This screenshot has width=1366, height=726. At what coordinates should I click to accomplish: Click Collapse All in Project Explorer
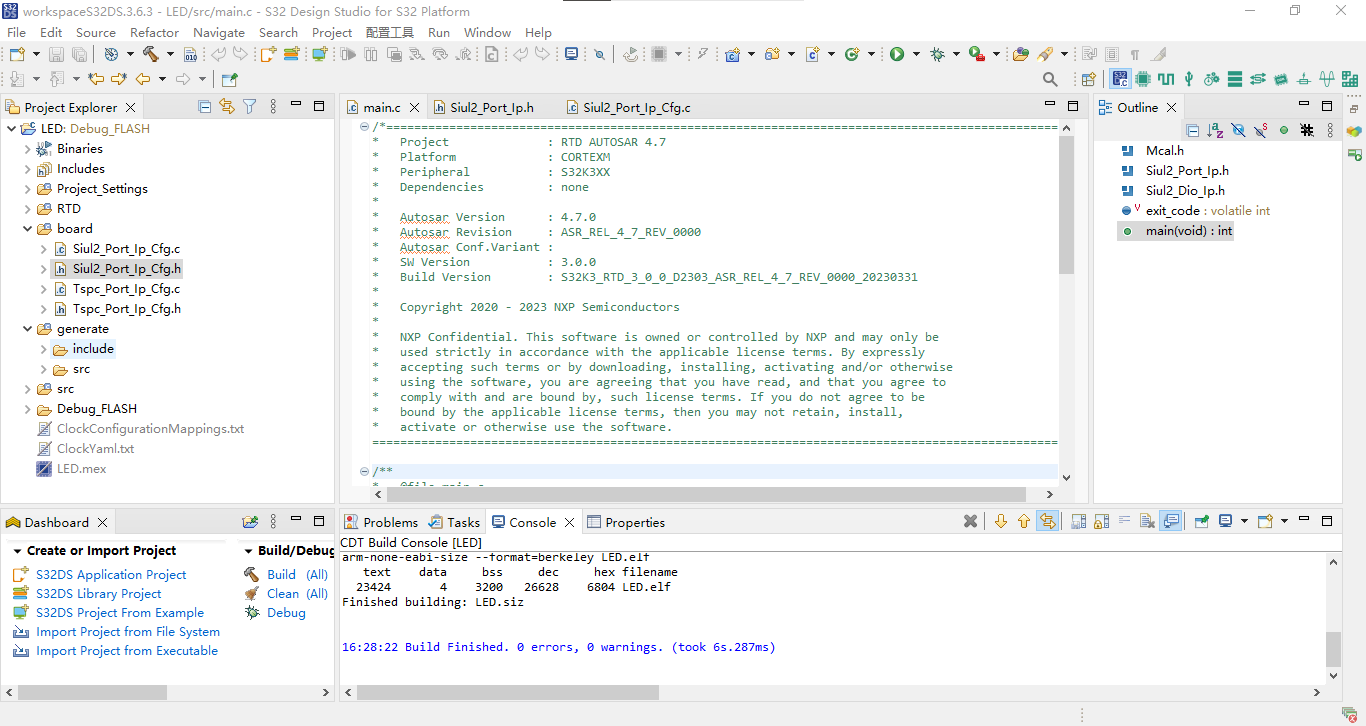pos(205,106)
